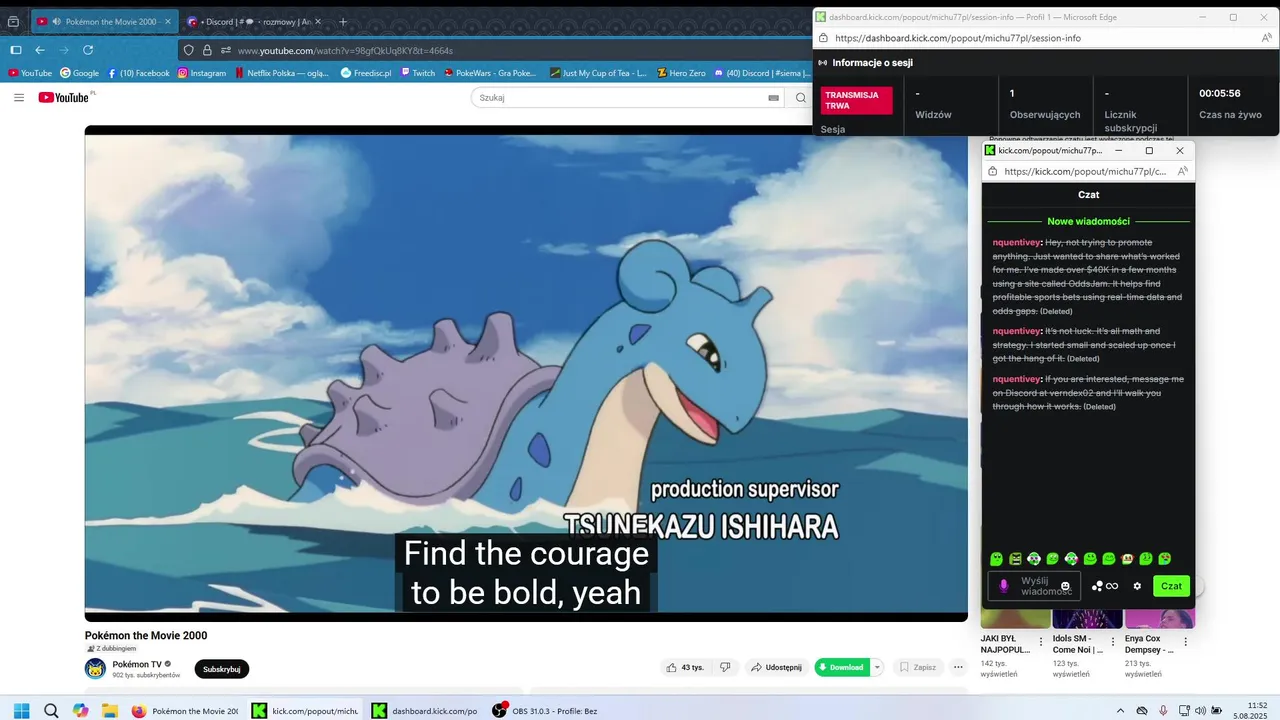Open more actions three-dot menu under video
Screen dimensions: 1280x720
[958, 667]
